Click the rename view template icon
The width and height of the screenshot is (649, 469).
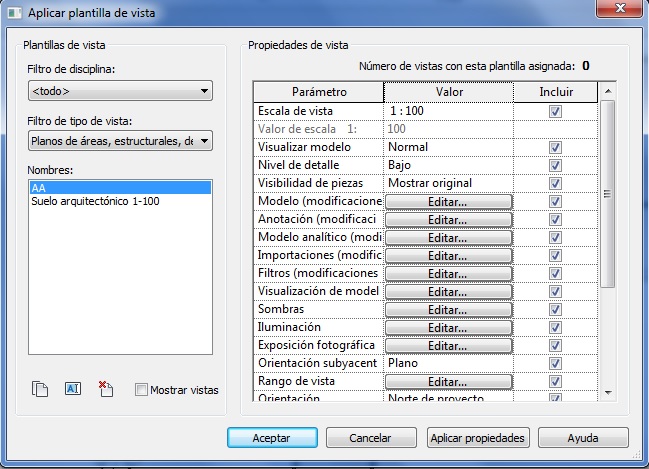click(x=72, y=389)
